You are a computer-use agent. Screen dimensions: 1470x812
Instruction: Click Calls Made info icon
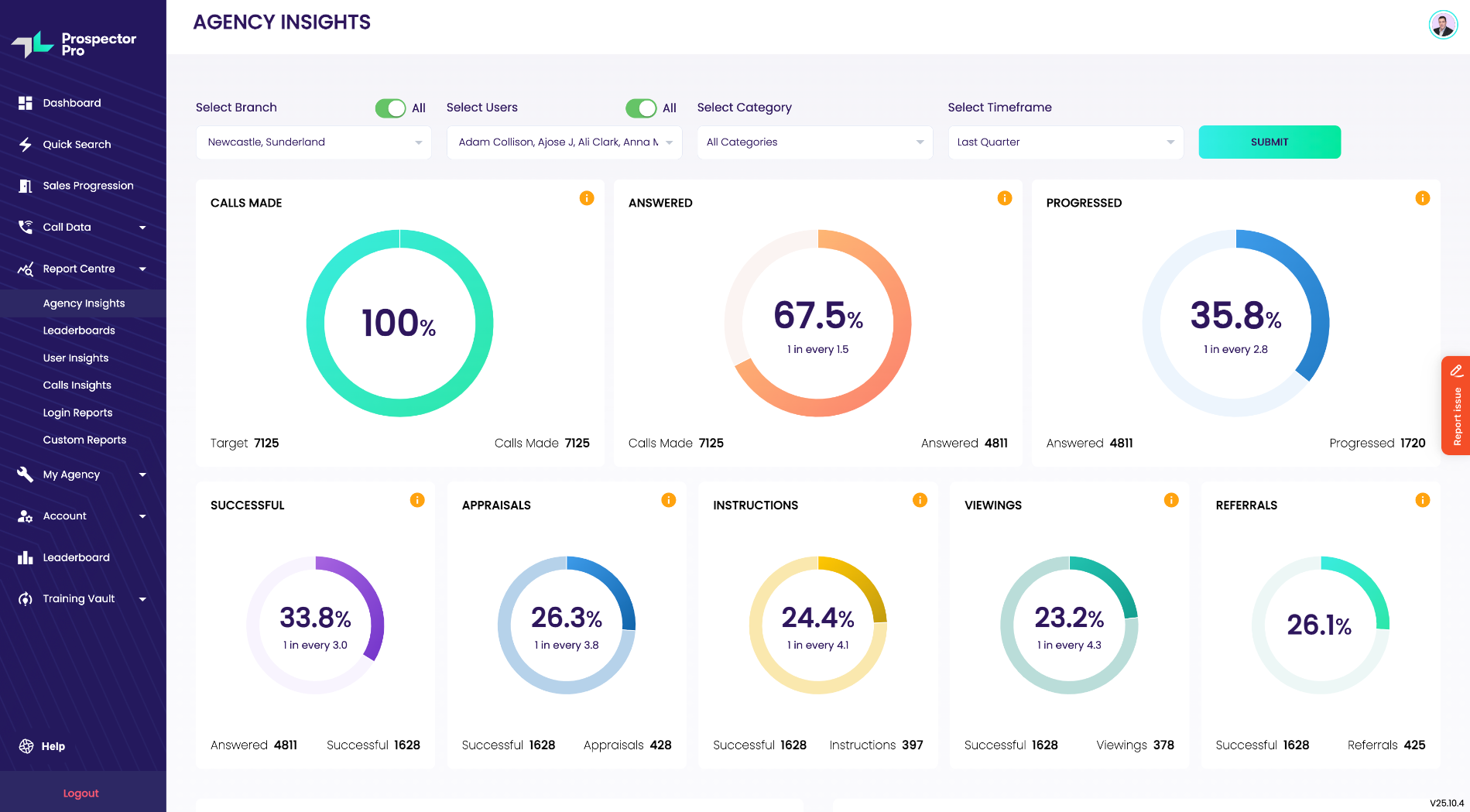pyautogui.click(x=587, y=198)
